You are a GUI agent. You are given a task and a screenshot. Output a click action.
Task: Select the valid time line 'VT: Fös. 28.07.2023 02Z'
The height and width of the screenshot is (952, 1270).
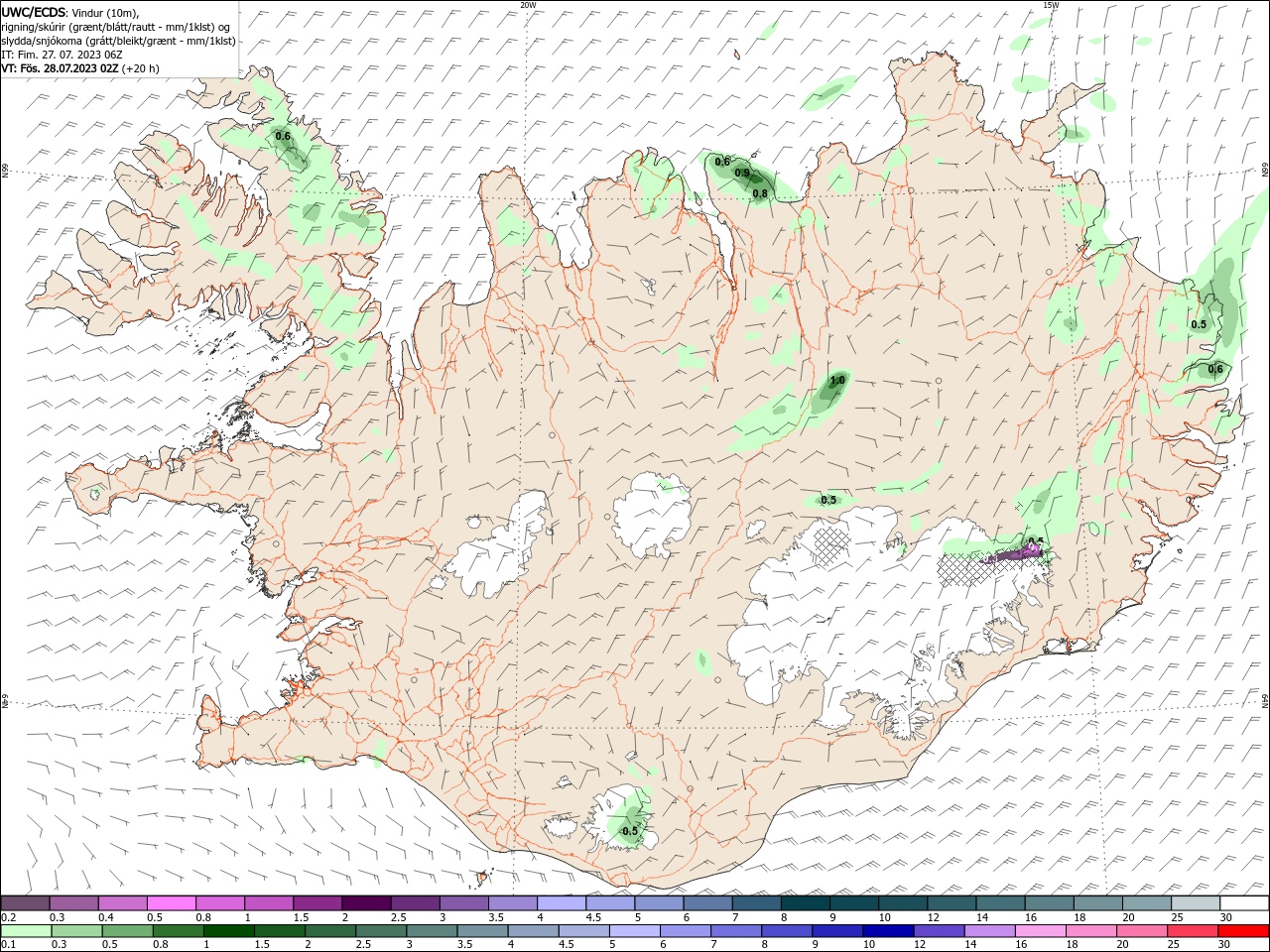(x=60, y=68)
